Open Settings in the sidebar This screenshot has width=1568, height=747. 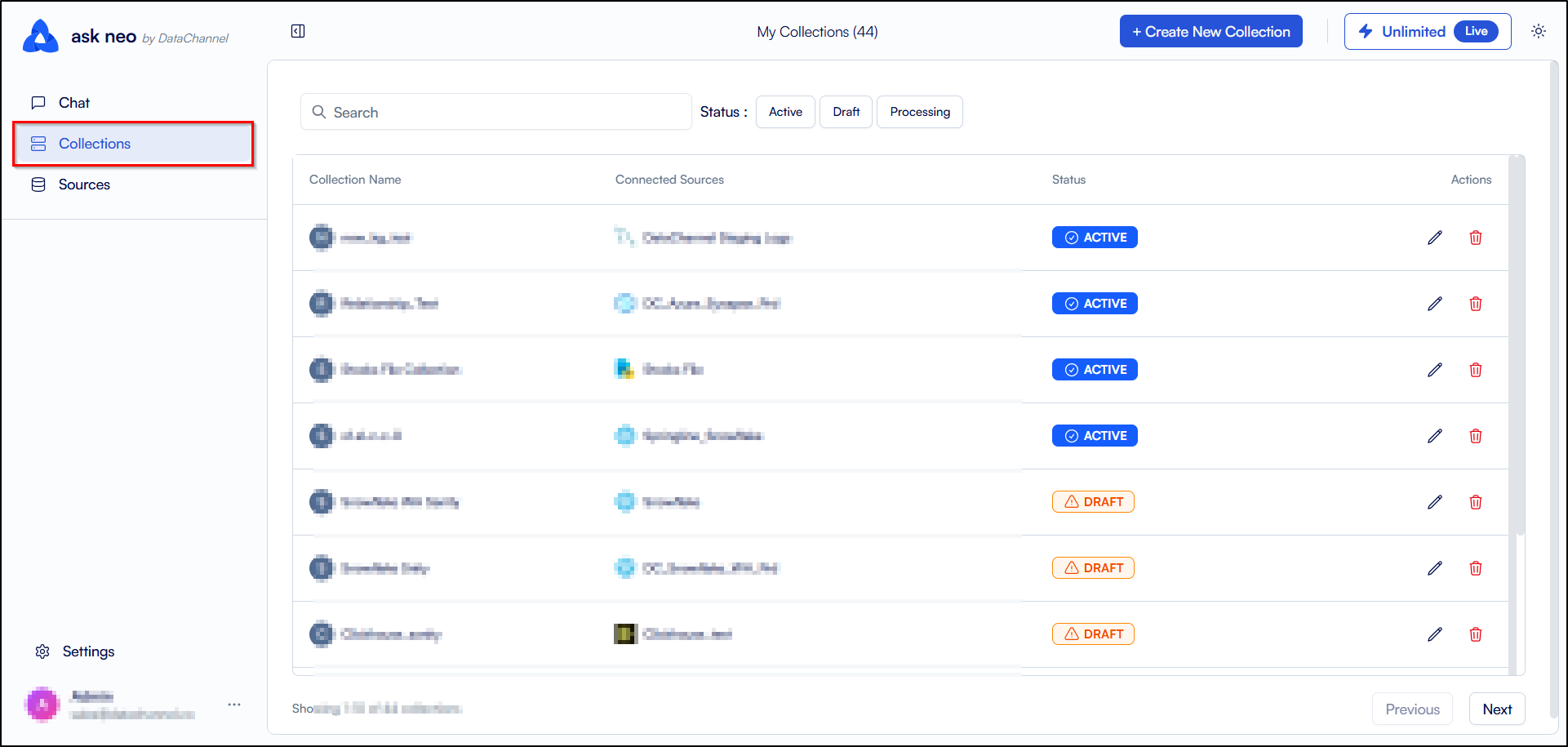point(75,651)
